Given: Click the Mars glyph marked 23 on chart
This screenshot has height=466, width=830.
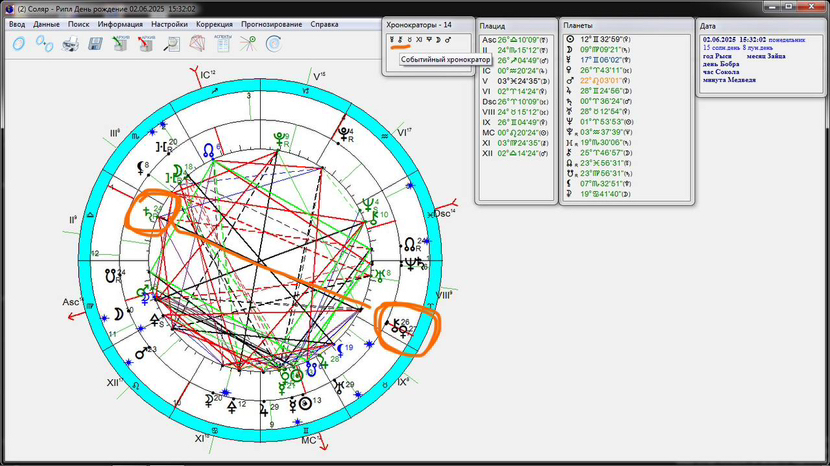Looking at the screenshot, I should pyautogui.click(x=141, y=353).
